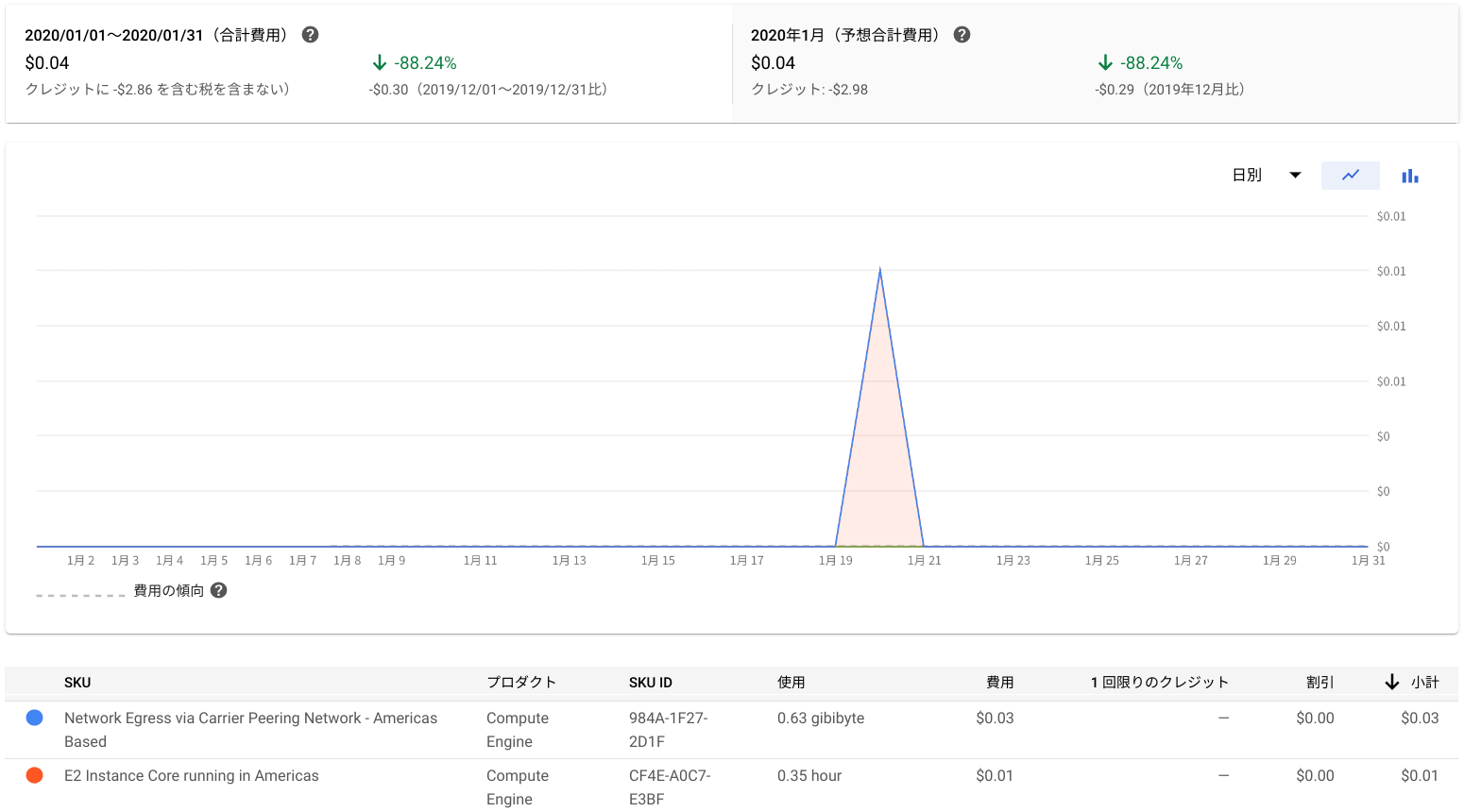Open help for 合計費用 panel

pyautogui.click(x=308, y=33)
